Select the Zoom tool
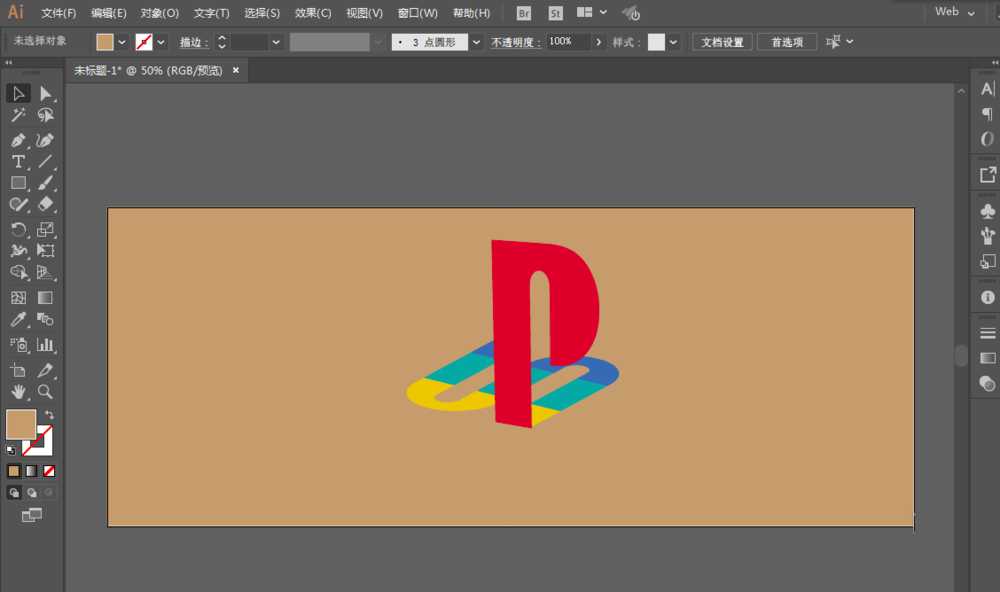The width and height of the screenshot is (1000, 592). click(46, 393)
